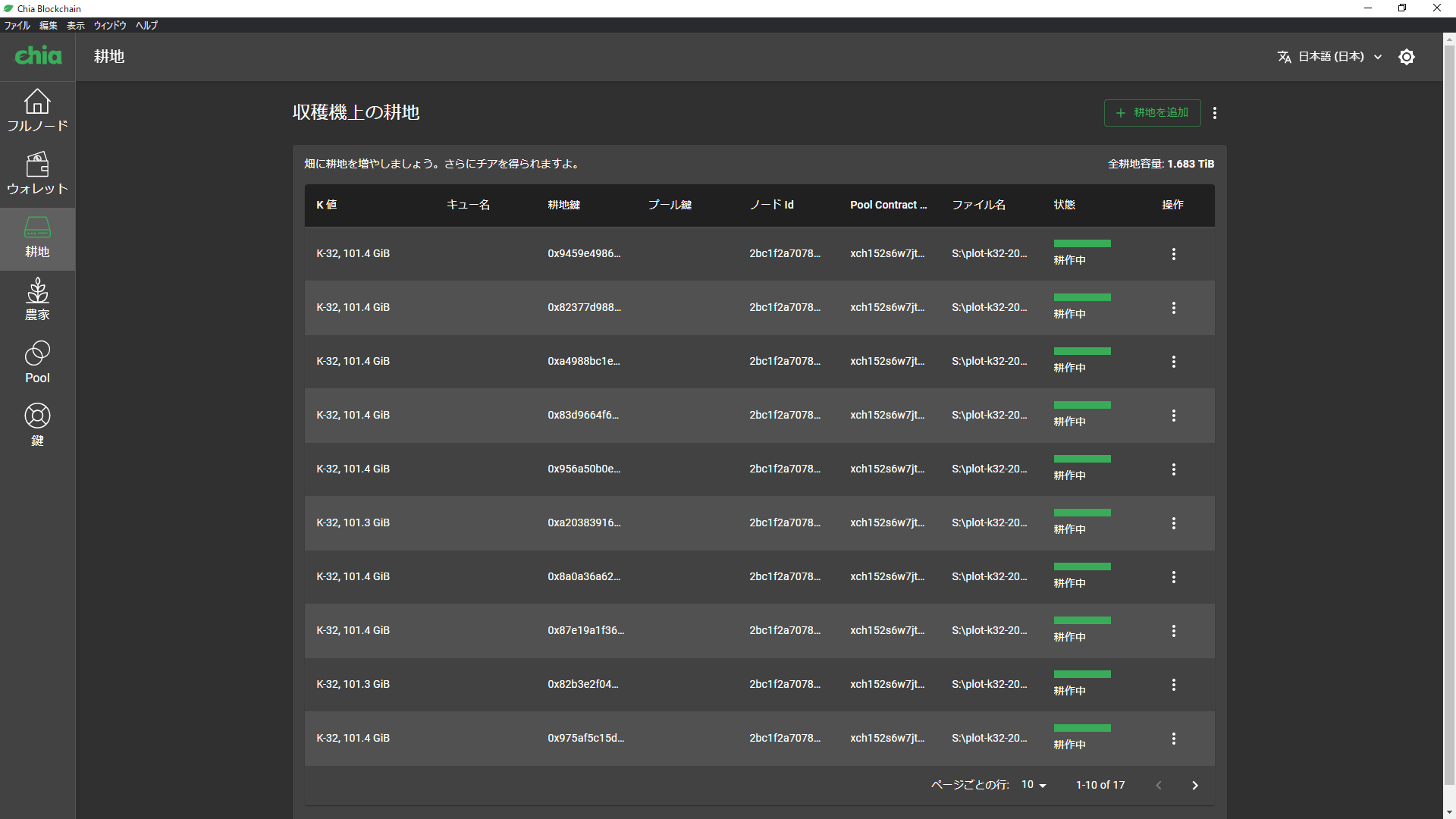Click the プール鍵 column header
This screenshot has height=819, width=1456.
[x=670, y=205]
